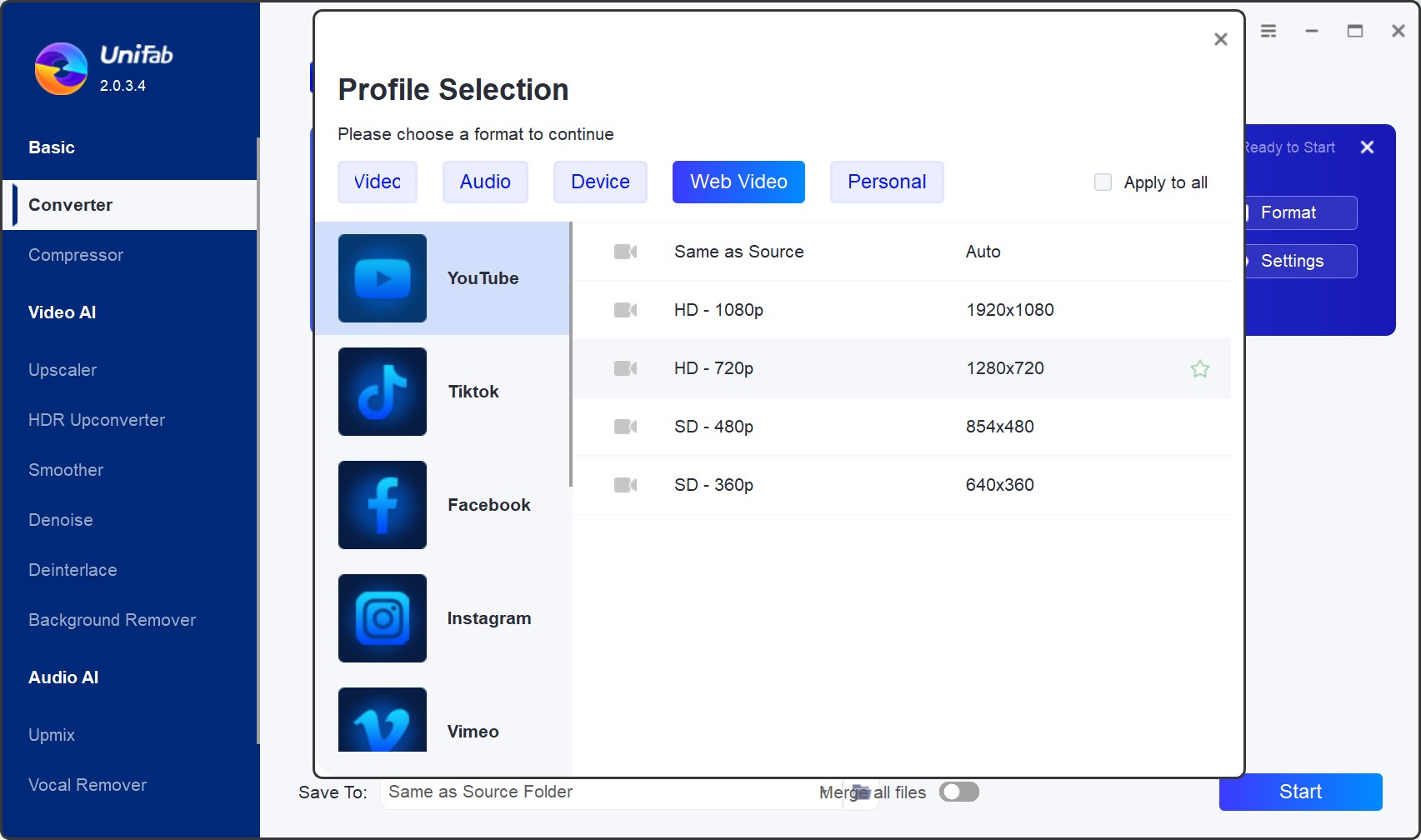This screenshot has height=840, width=1421.
Task: Switch to the Audio tab
Action: click(x=485, y=182)
